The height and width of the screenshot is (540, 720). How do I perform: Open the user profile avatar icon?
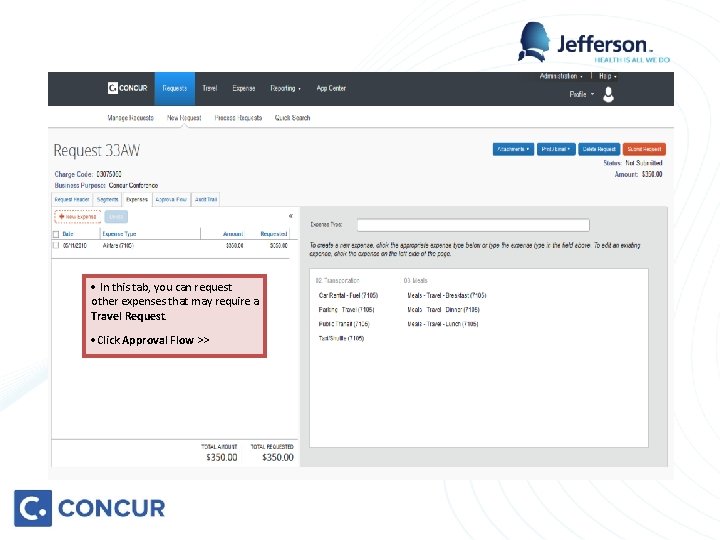tap(608, 94)
